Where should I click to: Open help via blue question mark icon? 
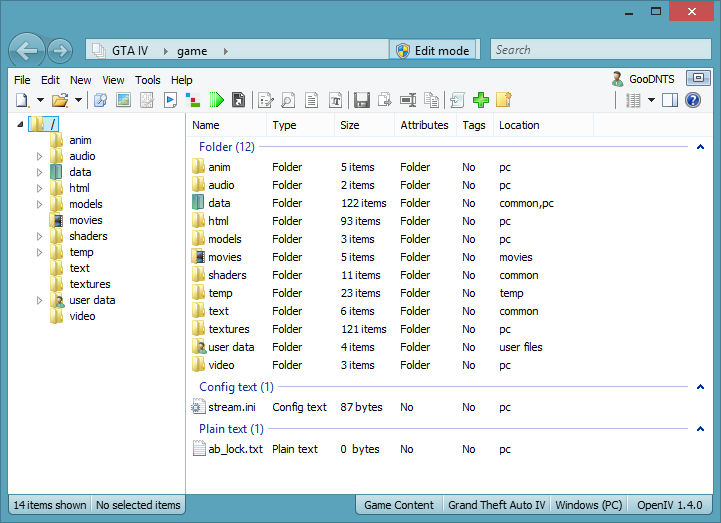point(692,100)
